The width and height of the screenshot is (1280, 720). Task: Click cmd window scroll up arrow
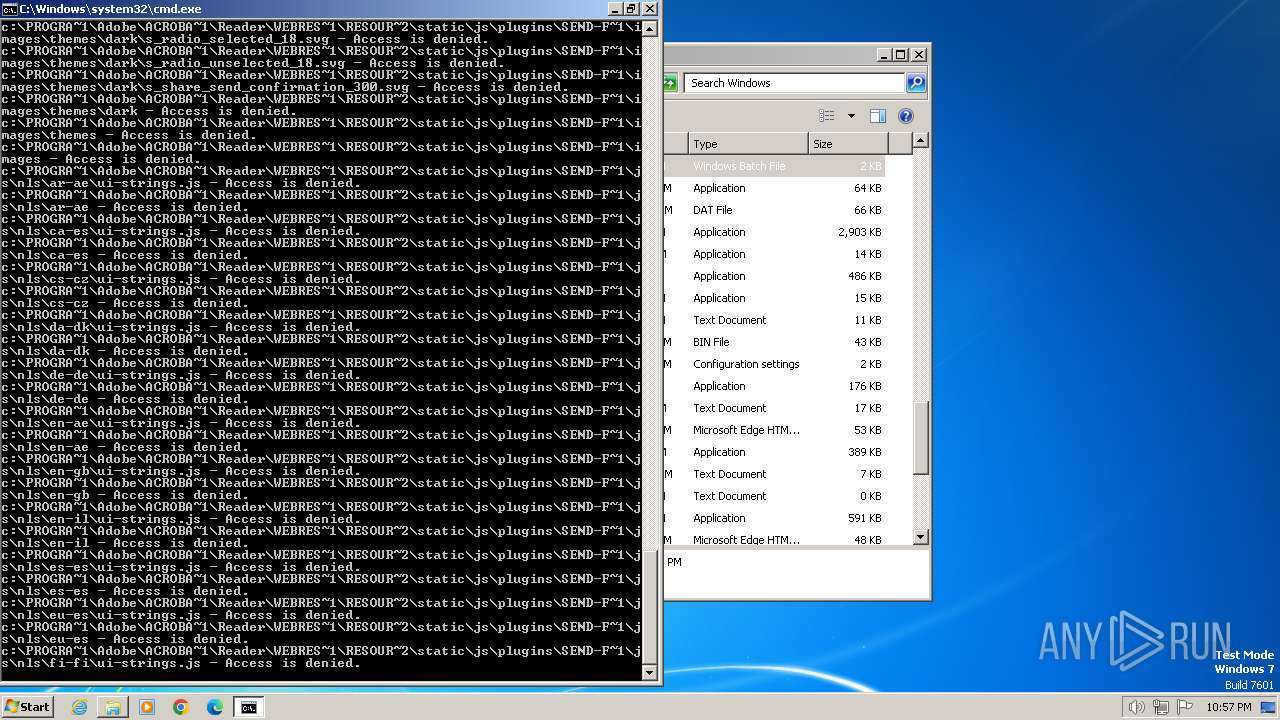pos(650,28)
